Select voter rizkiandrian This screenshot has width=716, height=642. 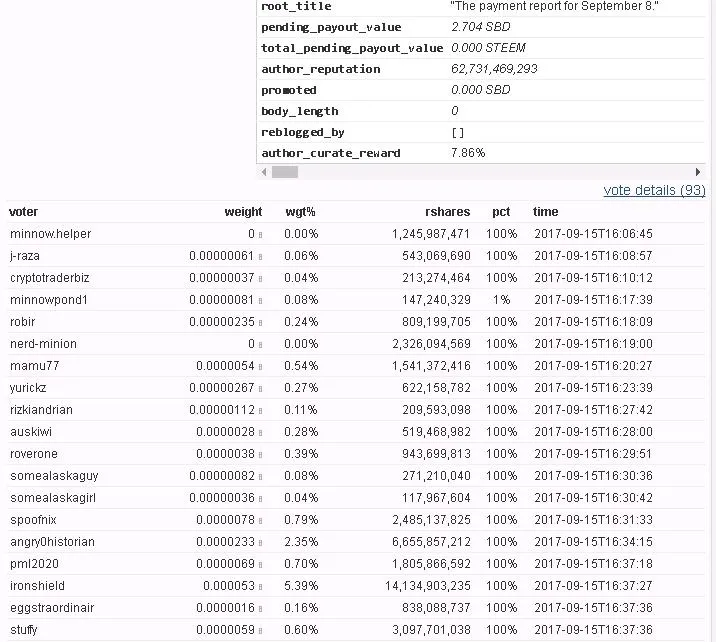pyautogui.click(x=41, y=410)
